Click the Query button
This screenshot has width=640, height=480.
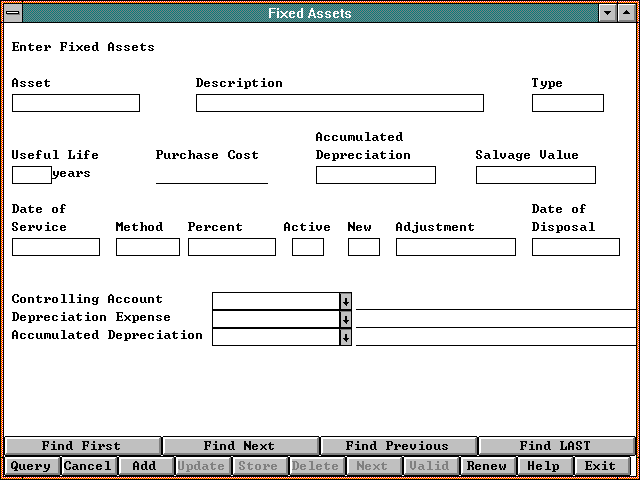pyautogui.click(x=30, y=466)
